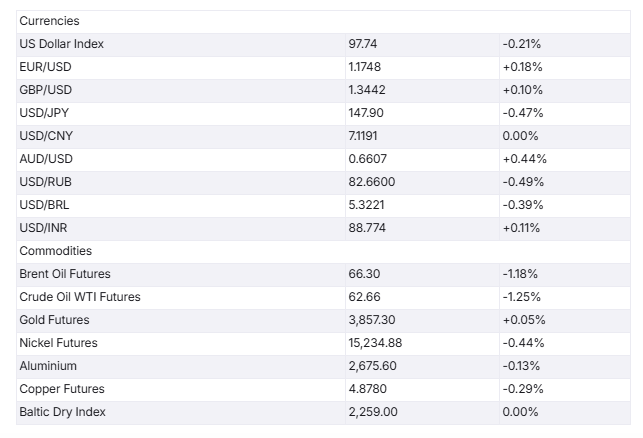Select the GBP/USD row label
This screenshot has width=643, height=438.
click(x=45, y=90)
